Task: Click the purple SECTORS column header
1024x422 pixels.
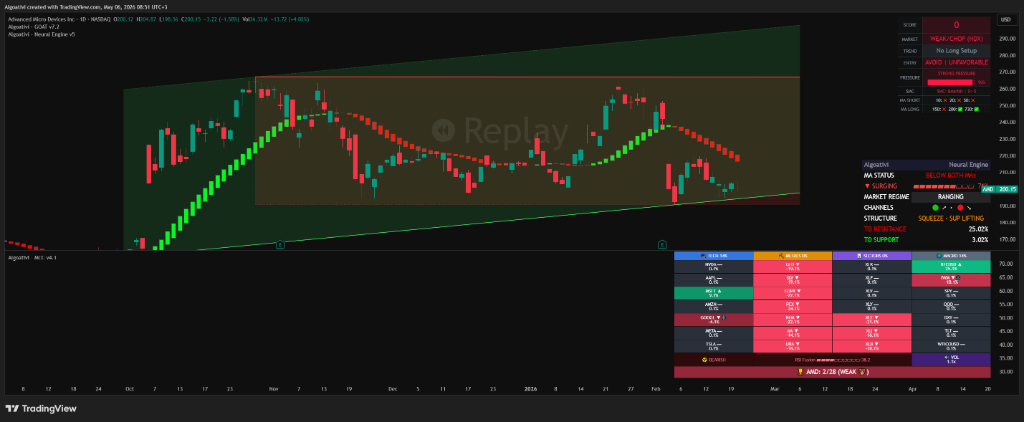Action: coord(872,256)
